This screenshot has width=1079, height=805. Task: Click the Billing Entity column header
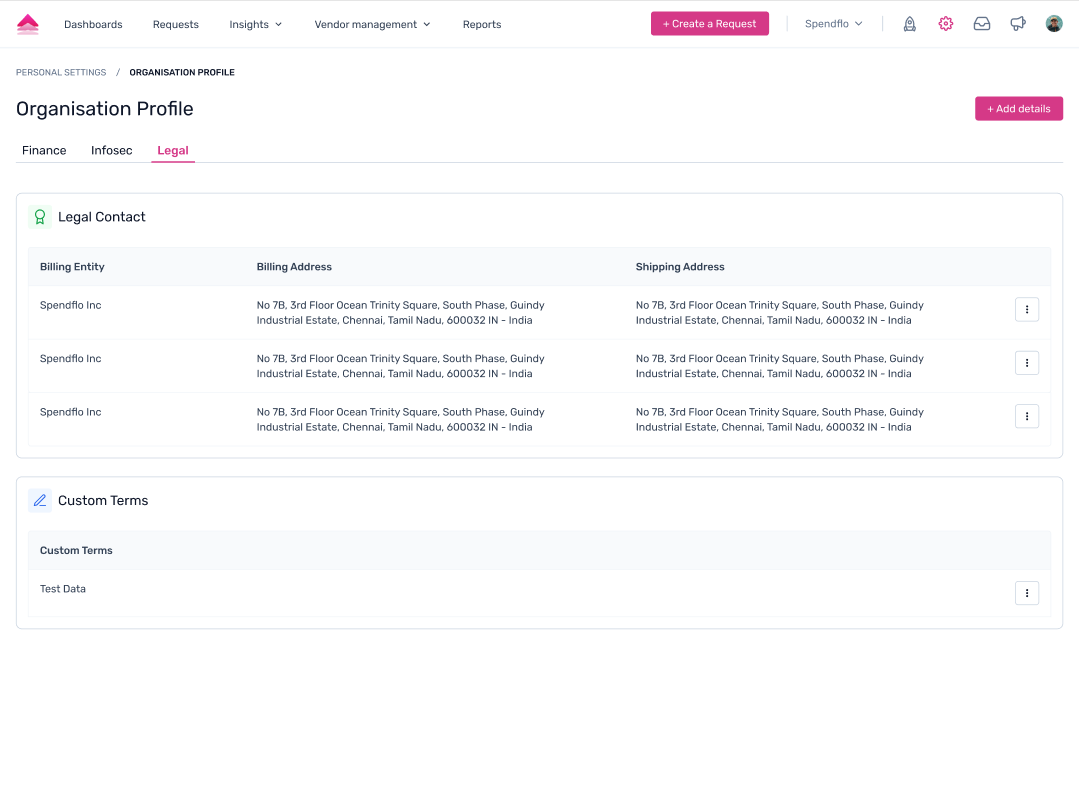coord(72,267)
